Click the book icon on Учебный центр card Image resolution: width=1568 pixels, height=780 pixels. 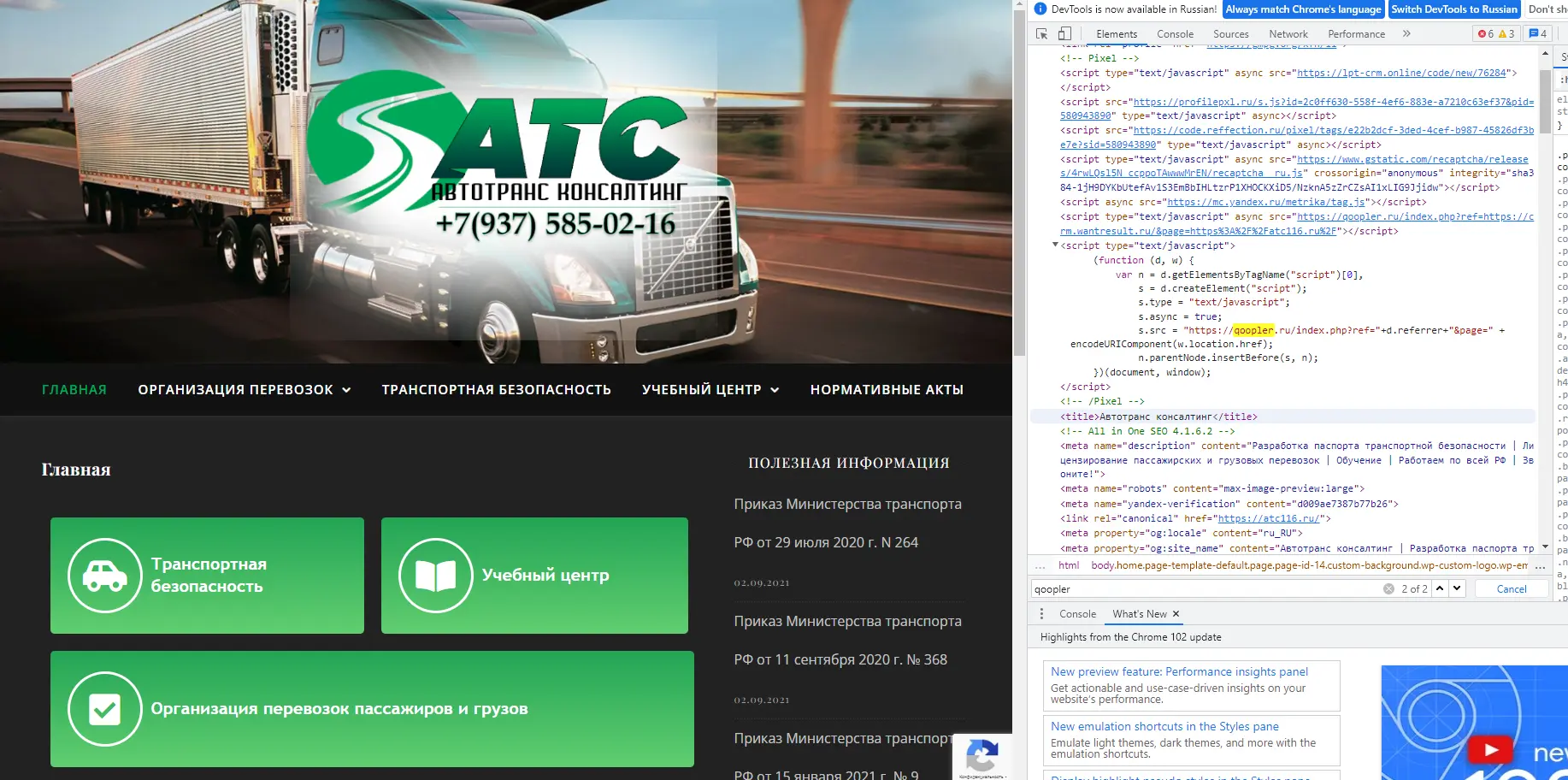(x=436, y=576)
